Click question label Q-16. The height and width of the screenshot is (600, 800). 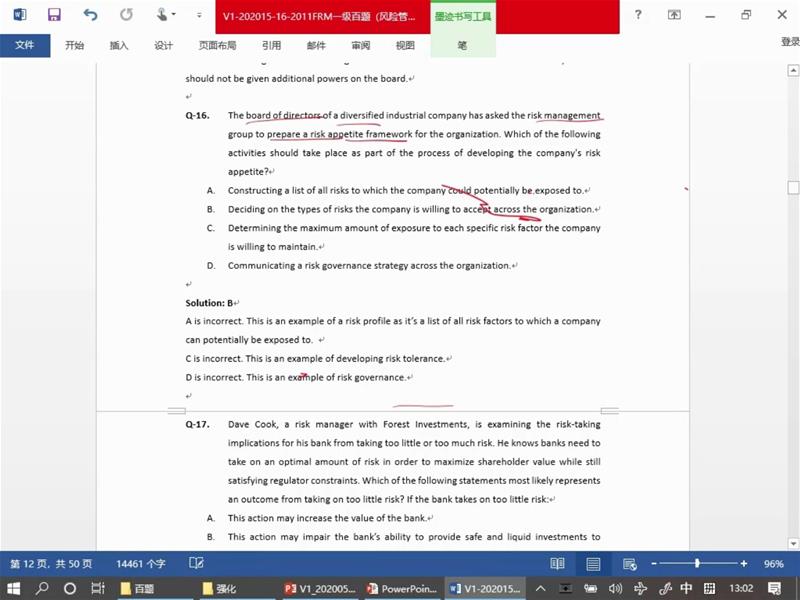click(x=197, y=115)
